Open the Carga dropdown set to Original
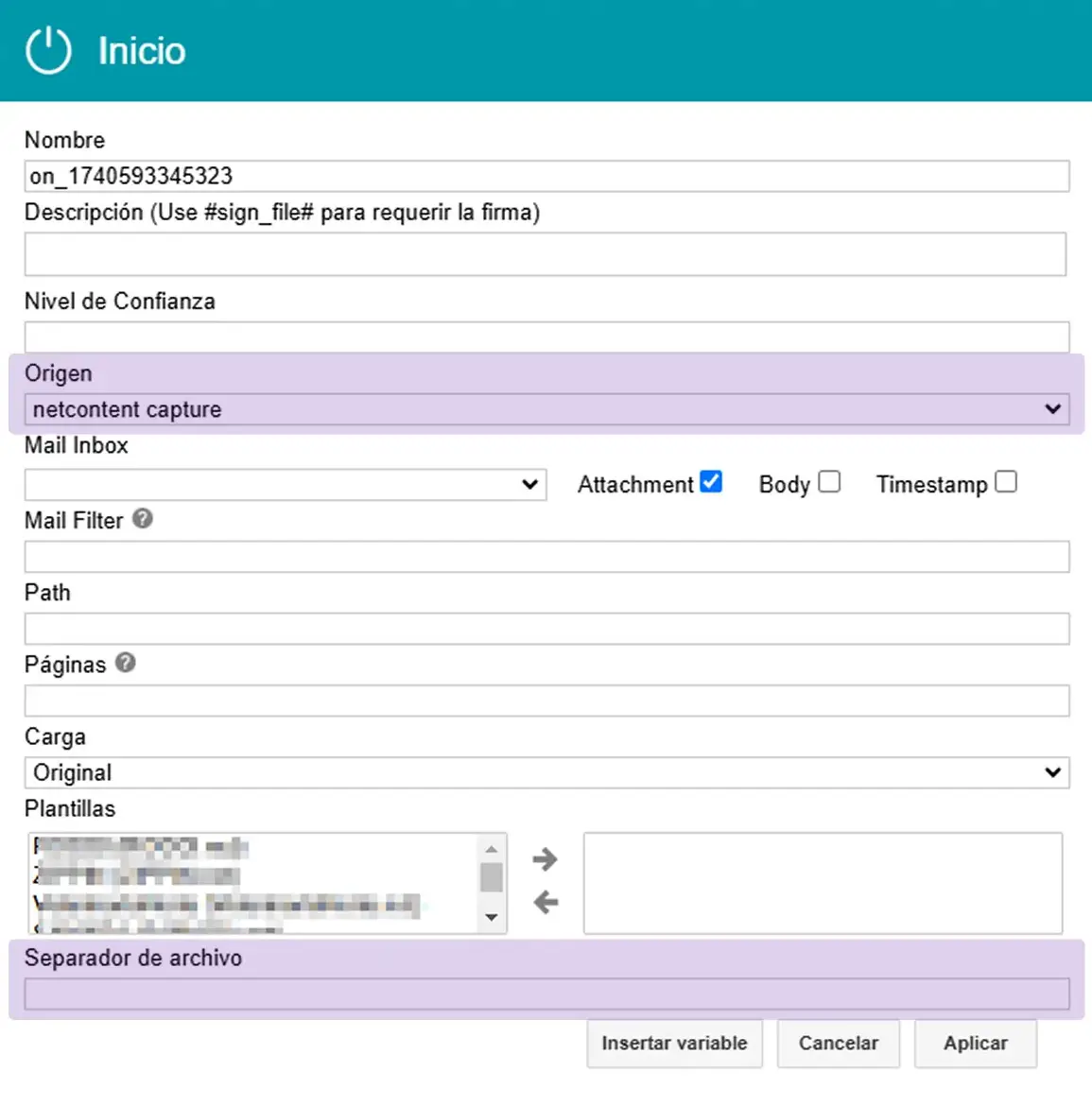This screenshot has width=1092, height=1106. click(x=546, y=772)
